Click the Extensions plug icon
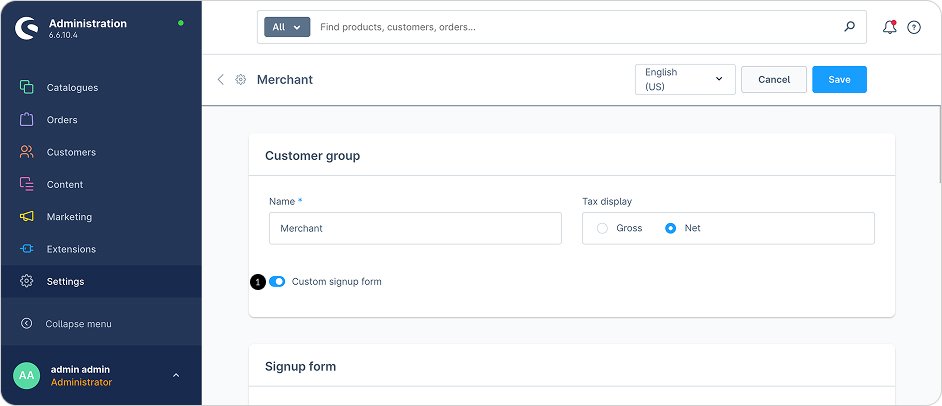This screenshot has height=406, width=942. point(27,249)
